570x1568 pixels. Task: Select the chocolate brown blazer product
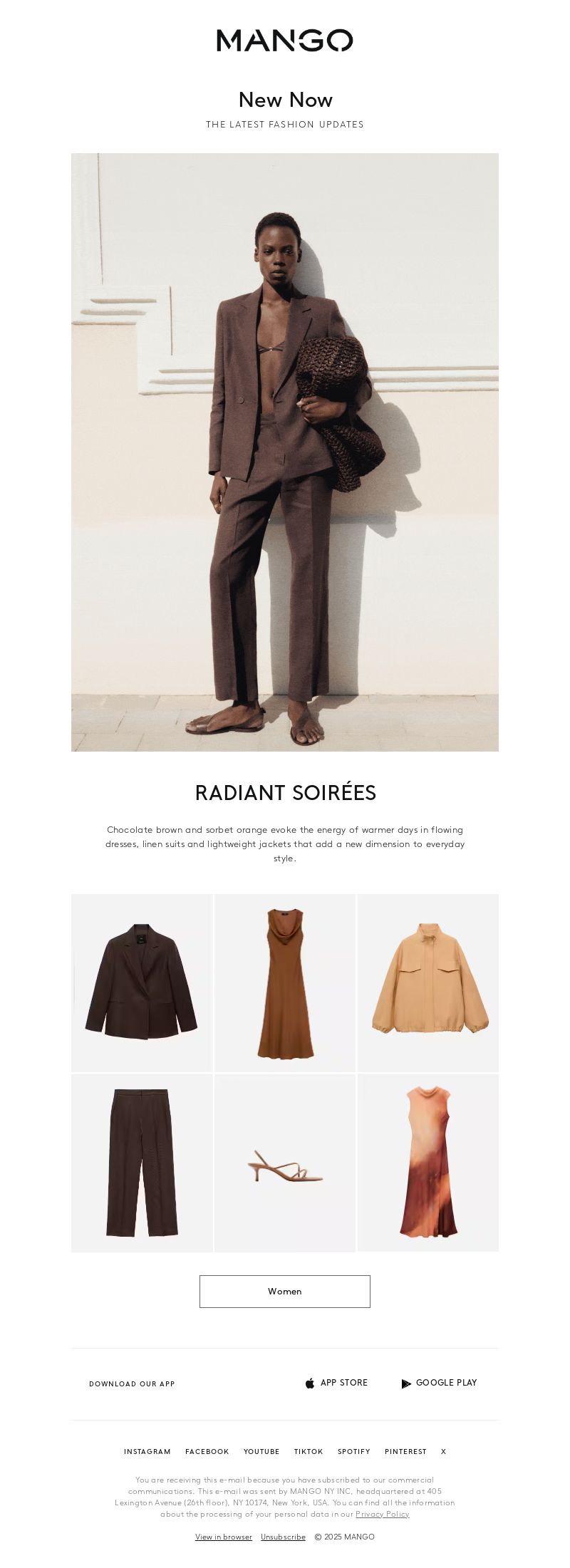point(142,983)
